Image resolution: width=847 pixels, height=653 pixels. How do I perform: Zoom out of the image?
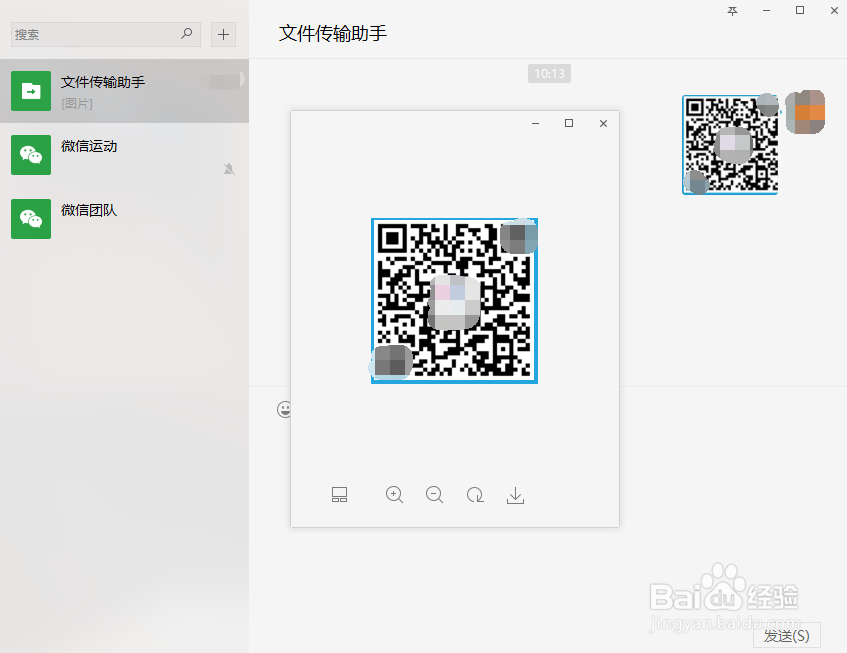click(x=434, y=494)
